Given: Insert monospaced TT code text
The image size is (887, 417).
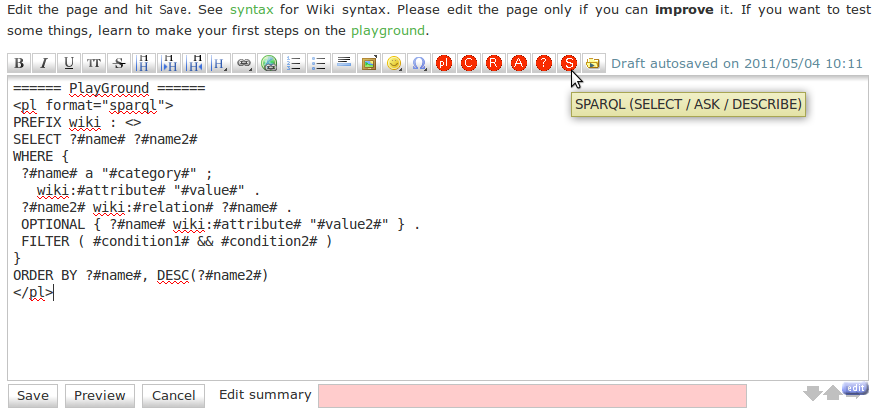Looking at the screenshot, I should click(94, 63).
